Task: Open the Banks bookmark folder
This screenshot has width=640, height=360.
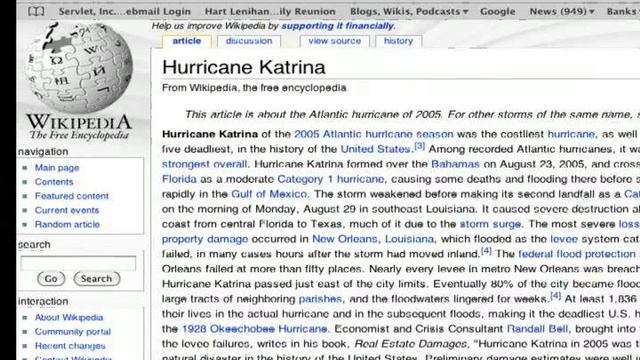Action: (622, 11)
